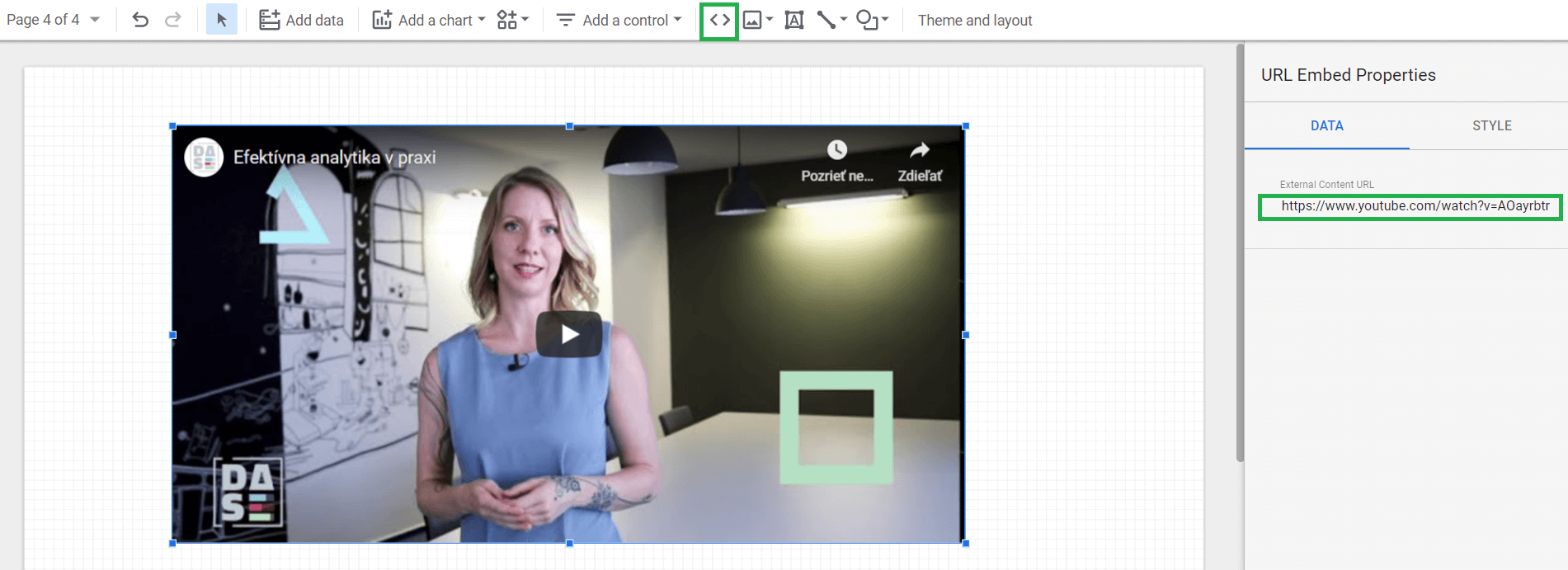Open community visualizations and components menu
The width and height of the screenshot is (1568, 570).
pos(512,20)
